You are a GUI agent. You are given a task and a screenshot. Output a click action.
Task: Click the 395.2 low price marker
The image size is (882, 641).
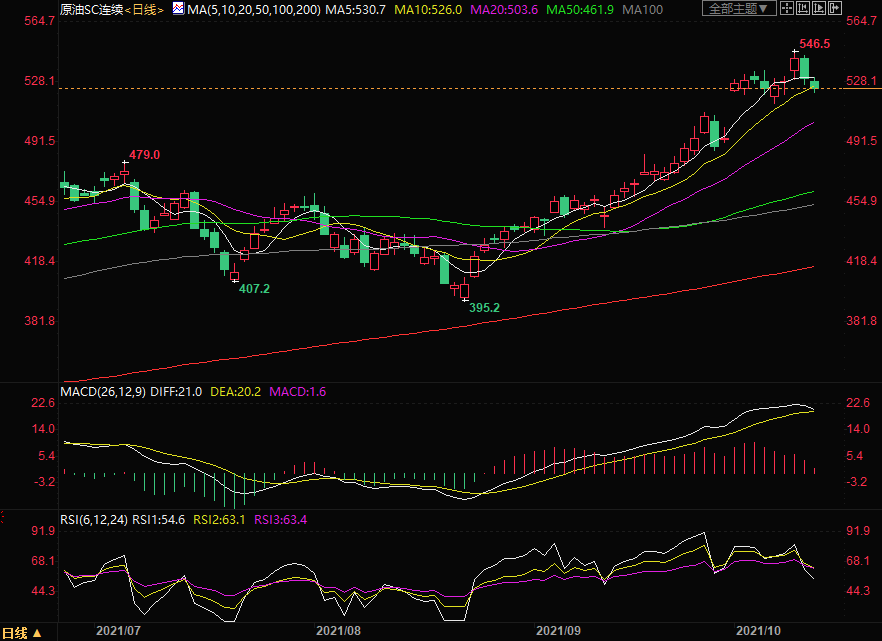coord(484,307)
